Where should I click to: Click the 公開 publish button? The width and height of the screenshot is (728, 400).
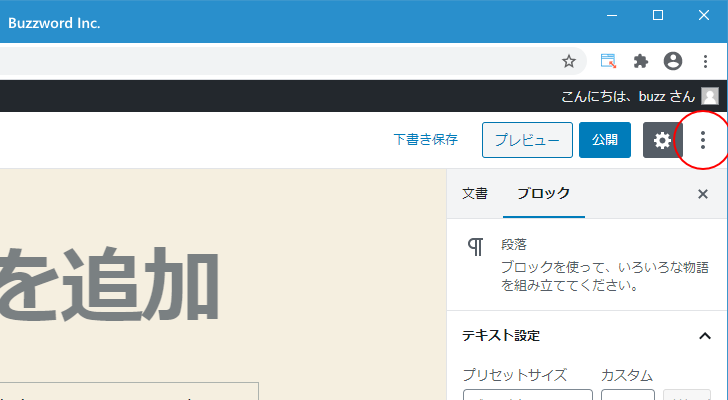tap(605, 140)
